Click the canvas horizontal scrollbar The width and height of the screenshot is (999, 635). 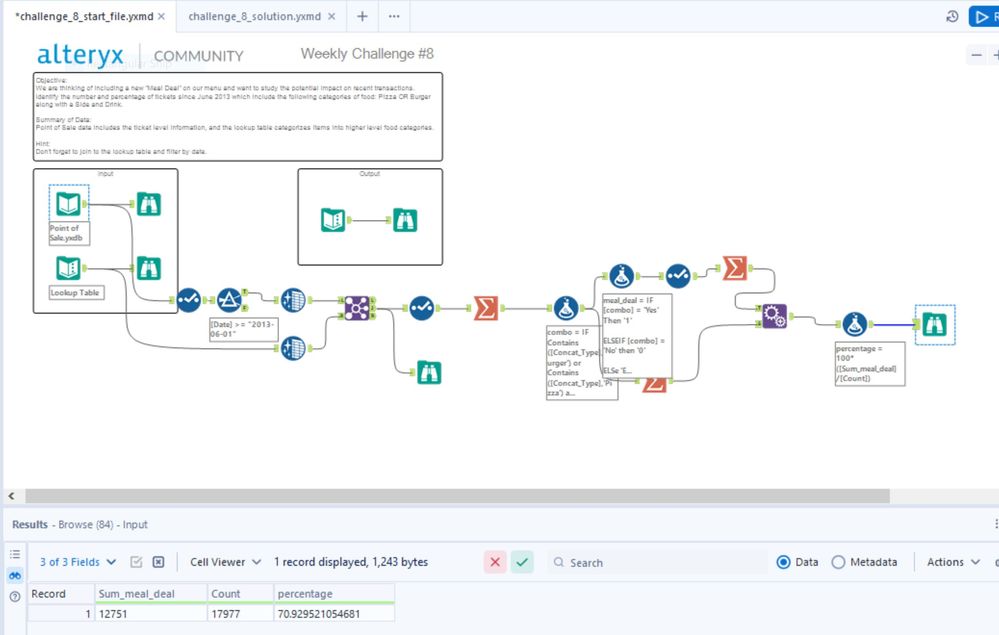click(x=457, y=496)
